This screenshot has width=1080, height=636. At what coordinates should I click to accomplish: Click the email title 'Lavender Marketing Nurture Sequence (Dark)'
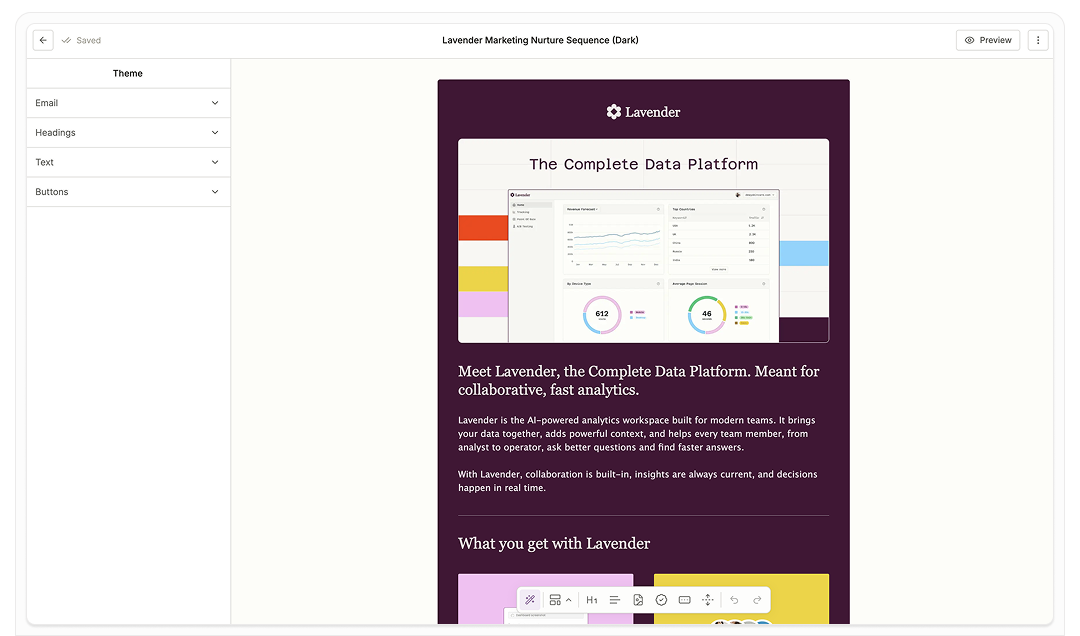click(540, 40)
